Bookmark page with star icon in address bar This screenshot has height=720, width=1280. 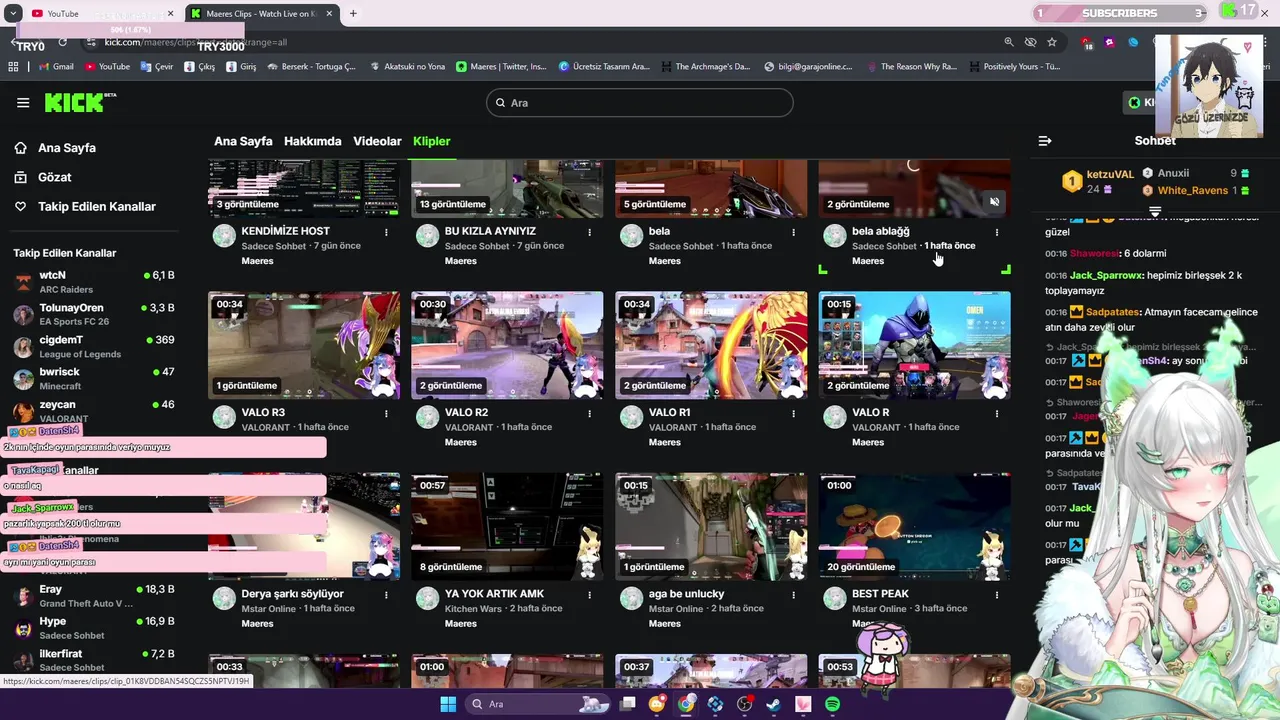tap(1052, 42)
